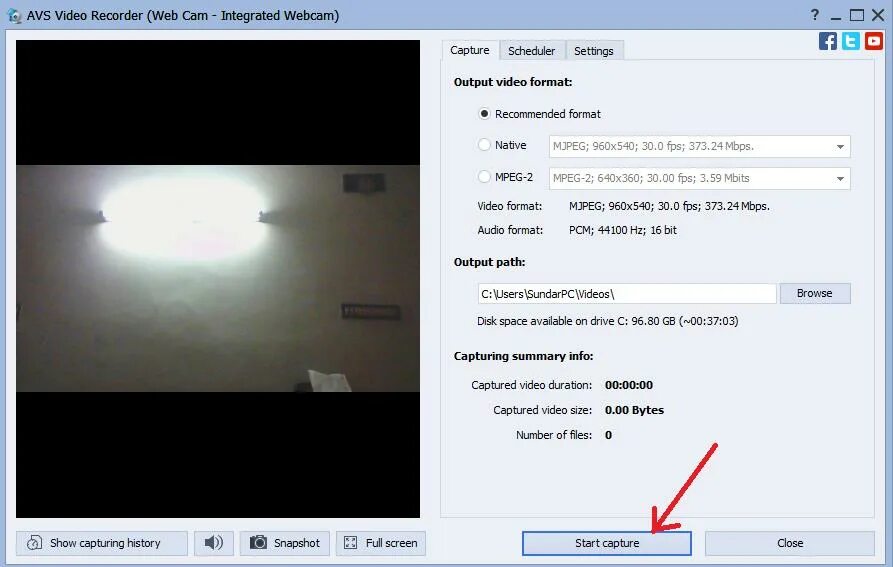
Task: Select the Native format radio button
Action: [484, 145]
